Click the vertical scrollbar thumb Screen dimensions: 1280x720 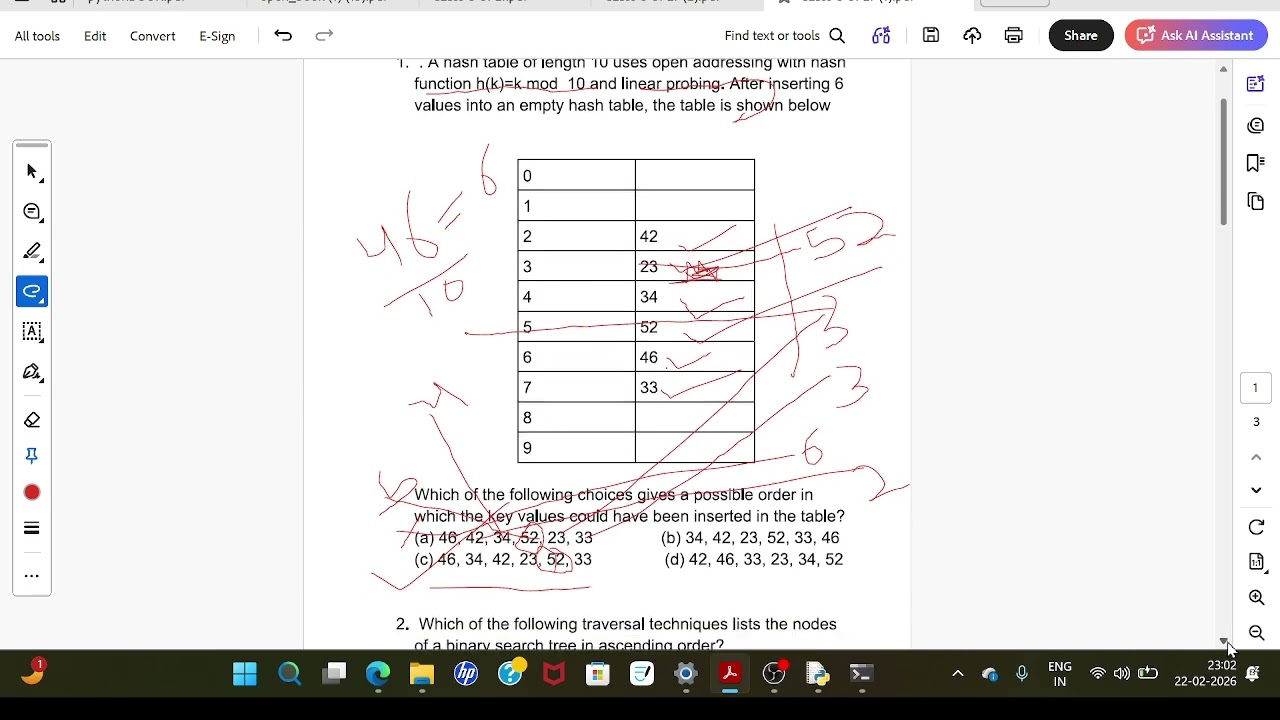(x=1223, y=162)
